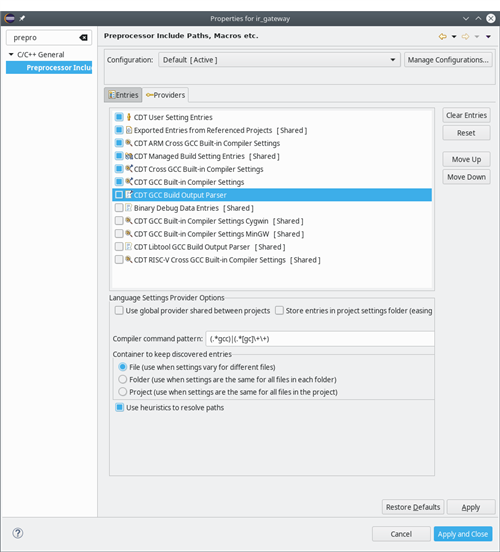Collapse the C/C++ General tree node
Viewport: 500px width, 552px height.
pos(11,55)
